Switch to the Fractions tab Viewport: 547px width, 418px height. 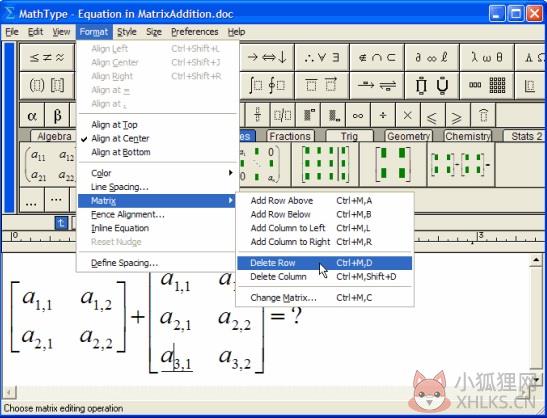click(x=290, y=136)
